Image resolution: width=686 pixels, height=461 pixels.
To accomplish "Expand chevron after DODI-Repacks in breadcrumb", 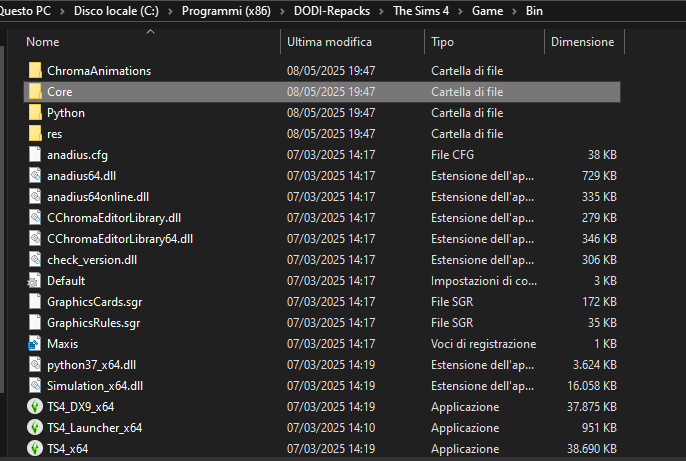I will click(382, 11).
